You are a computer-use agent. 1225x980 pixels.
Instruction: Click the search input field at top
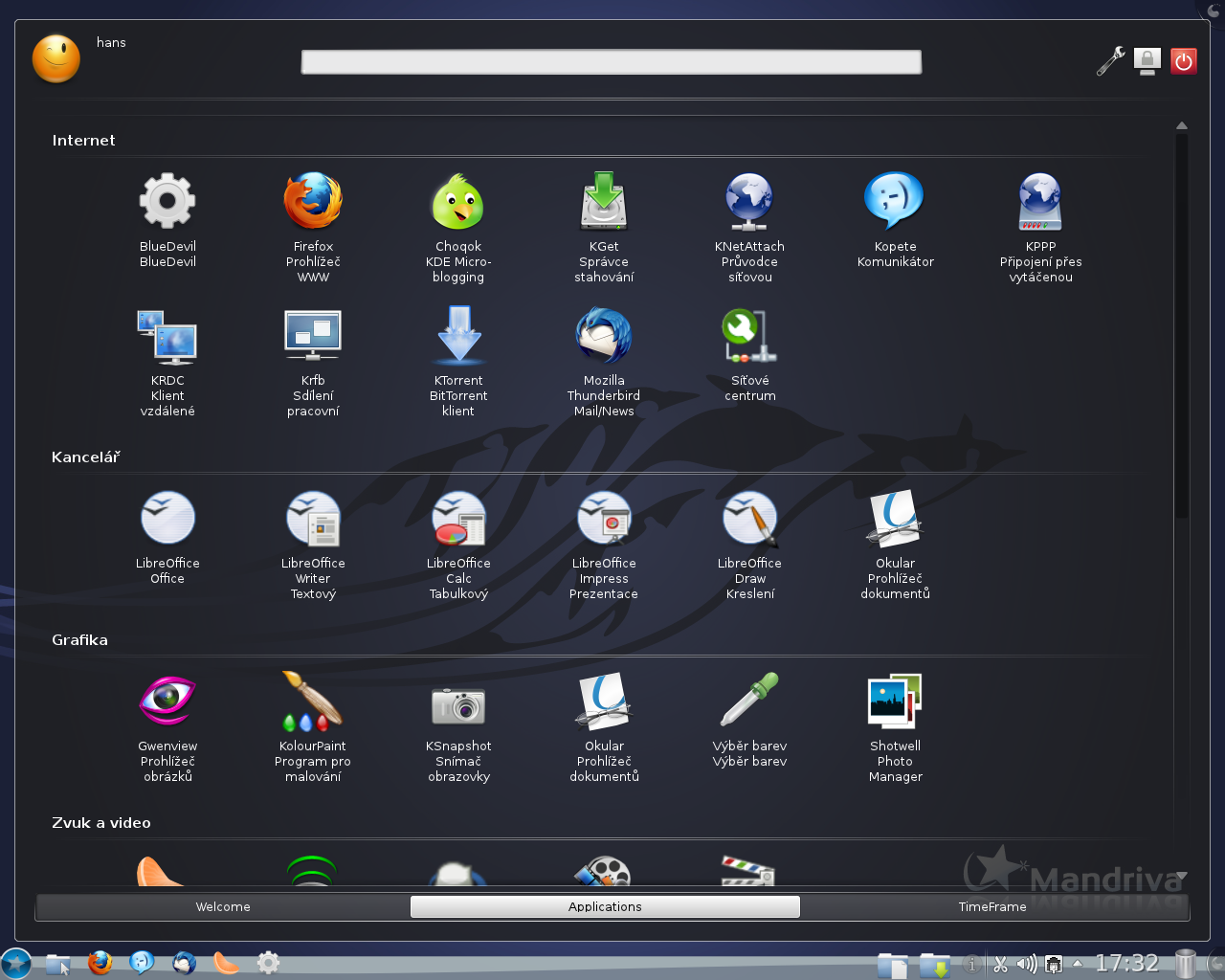[x=611, y=62]
